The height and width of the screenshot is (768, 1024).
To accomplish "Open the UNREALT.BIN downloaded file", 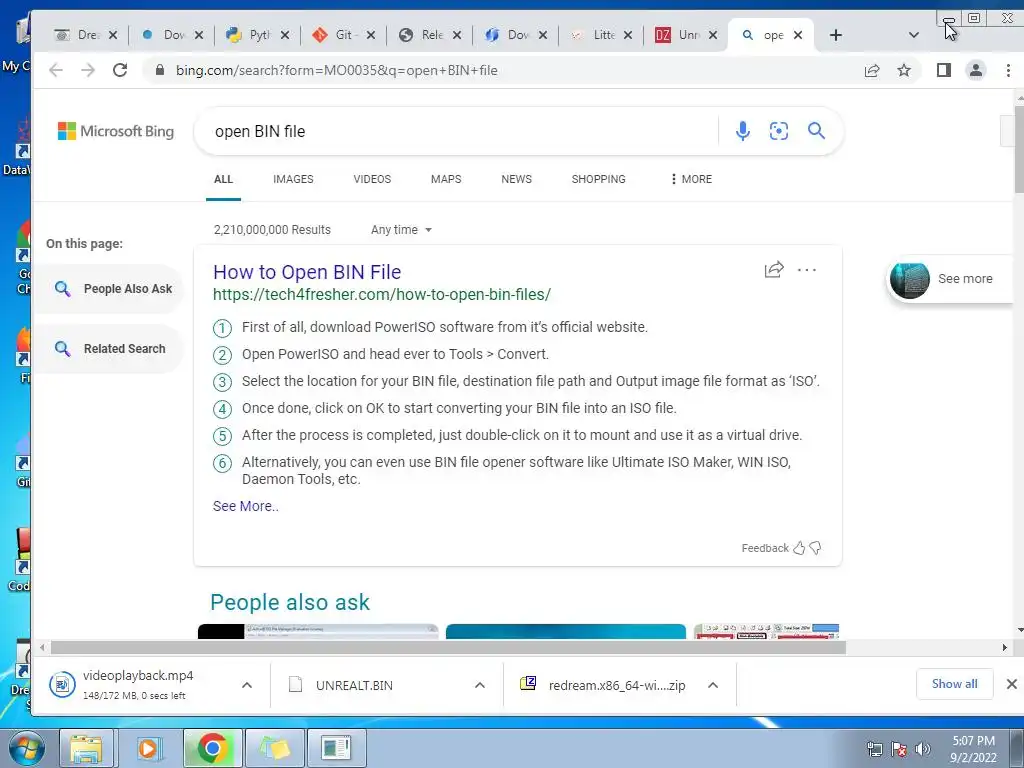I will pos(355,685).
